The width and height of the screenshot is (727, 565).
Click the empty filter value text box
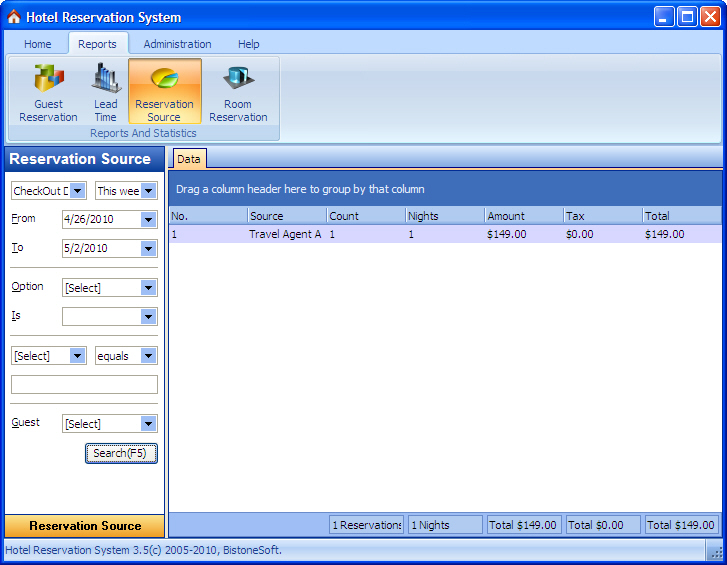(84, 384)
